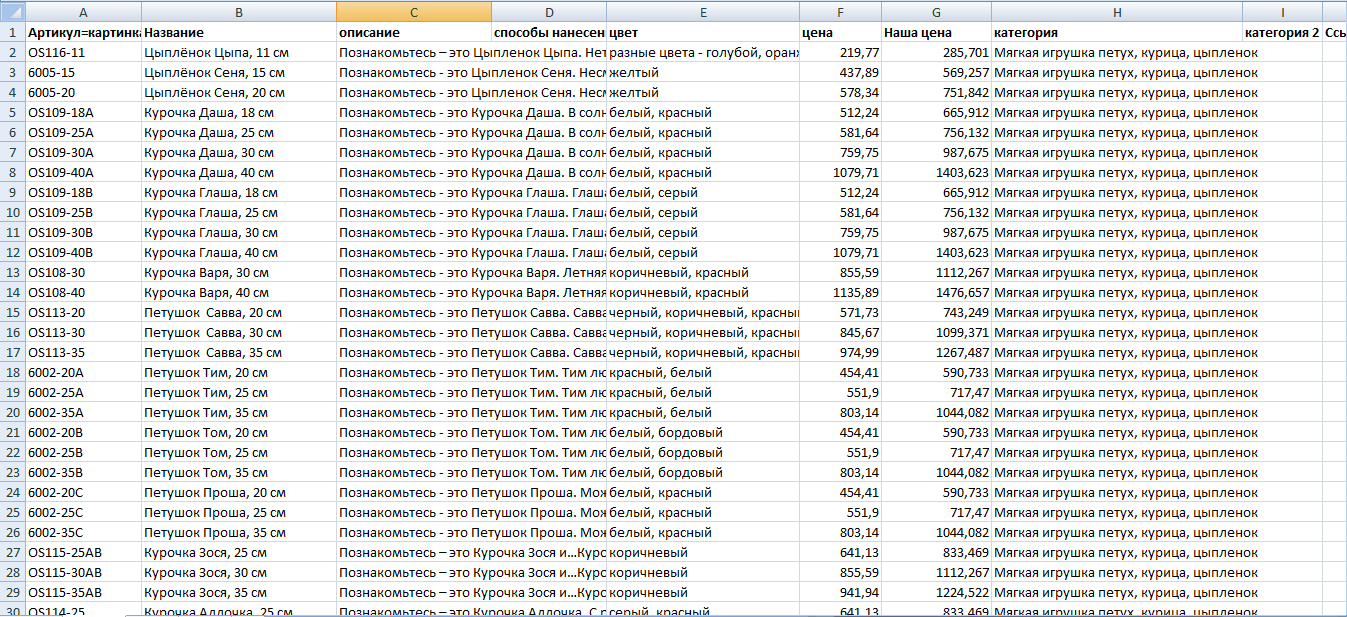Select the 'способы нанесен' header cell
Image resolution: width=1347 pixels, height=617 pixels.
coord(548,32)
